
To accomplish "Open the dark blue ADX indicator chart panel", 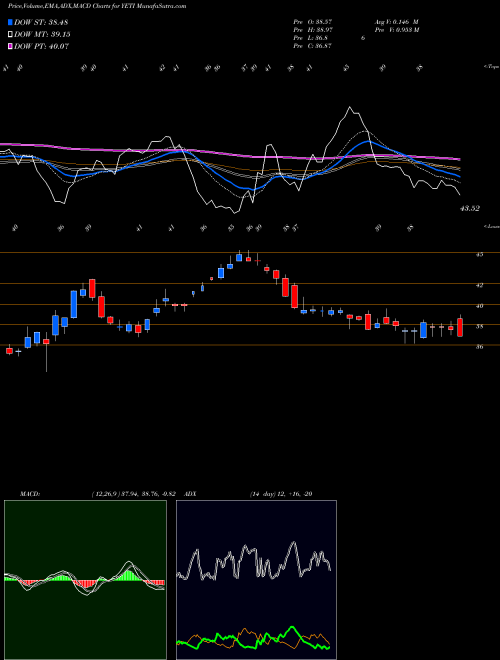I will tap(256, 580).
